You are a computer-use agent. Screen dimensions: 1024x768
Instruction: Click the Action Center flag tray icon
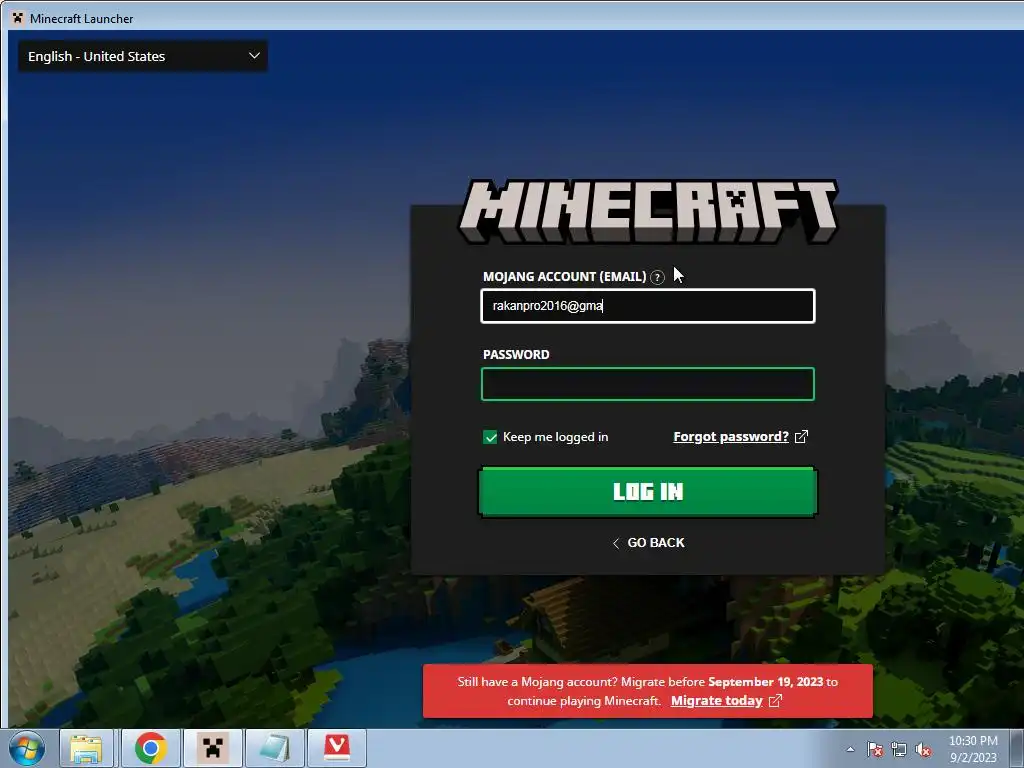[x=875, y=749]
